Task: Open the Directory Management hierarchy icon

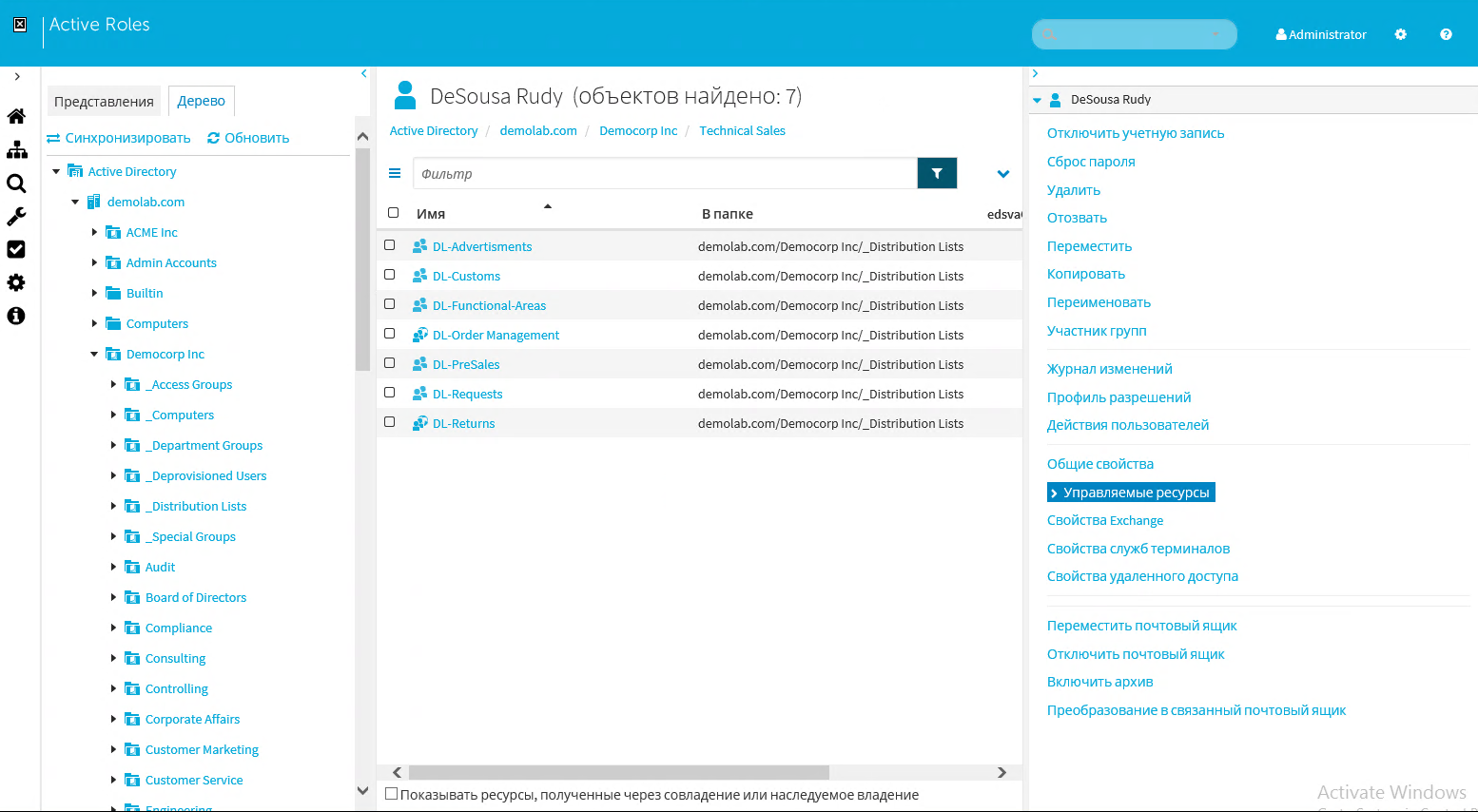Action: pyautogui.click(x=16, y=150)
